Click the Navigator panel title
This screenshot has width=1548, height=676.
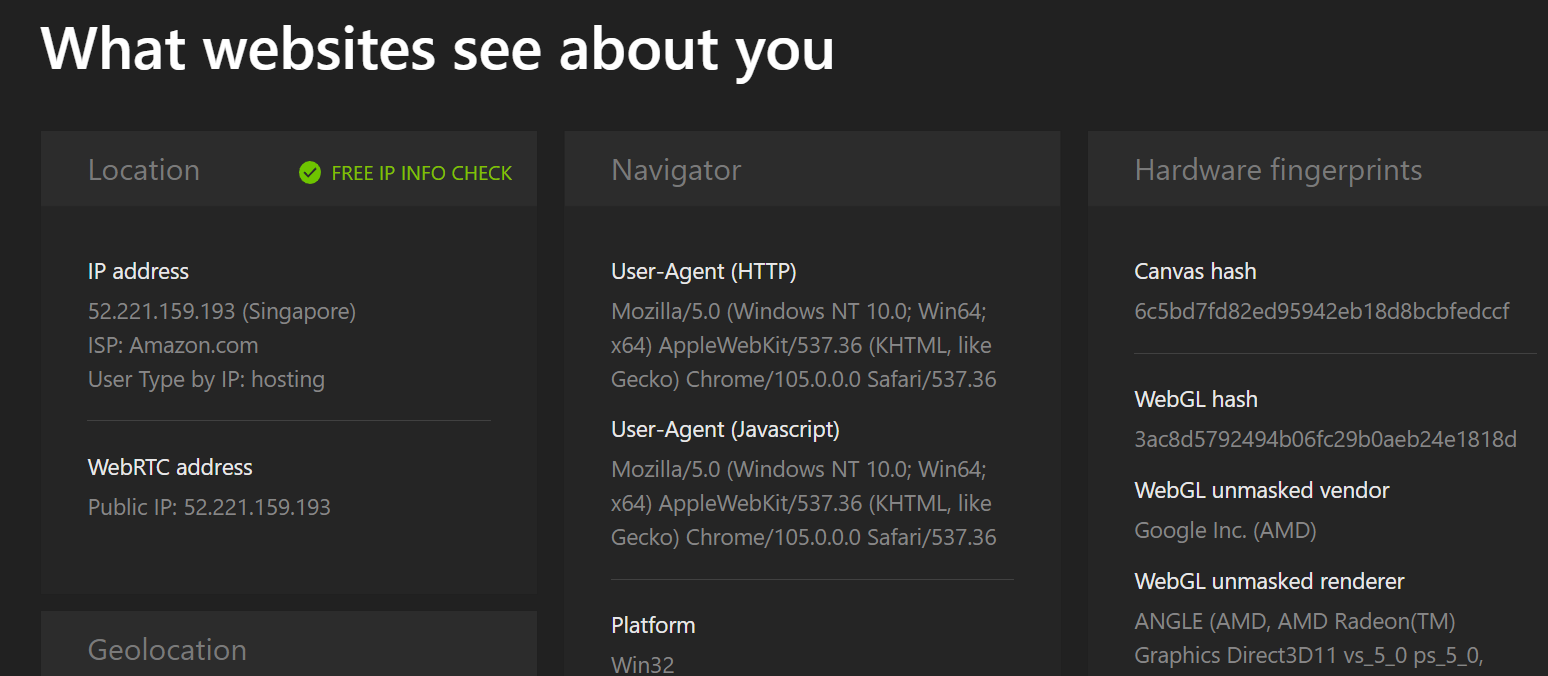tap(676, 170)
